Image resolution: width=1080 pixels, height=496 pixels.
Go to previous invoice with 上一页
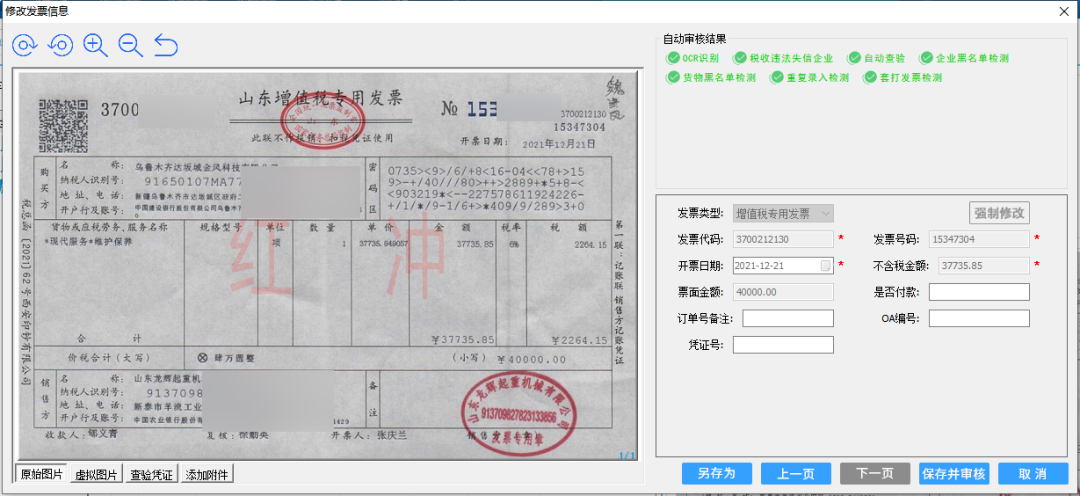(x=795, y=473)
